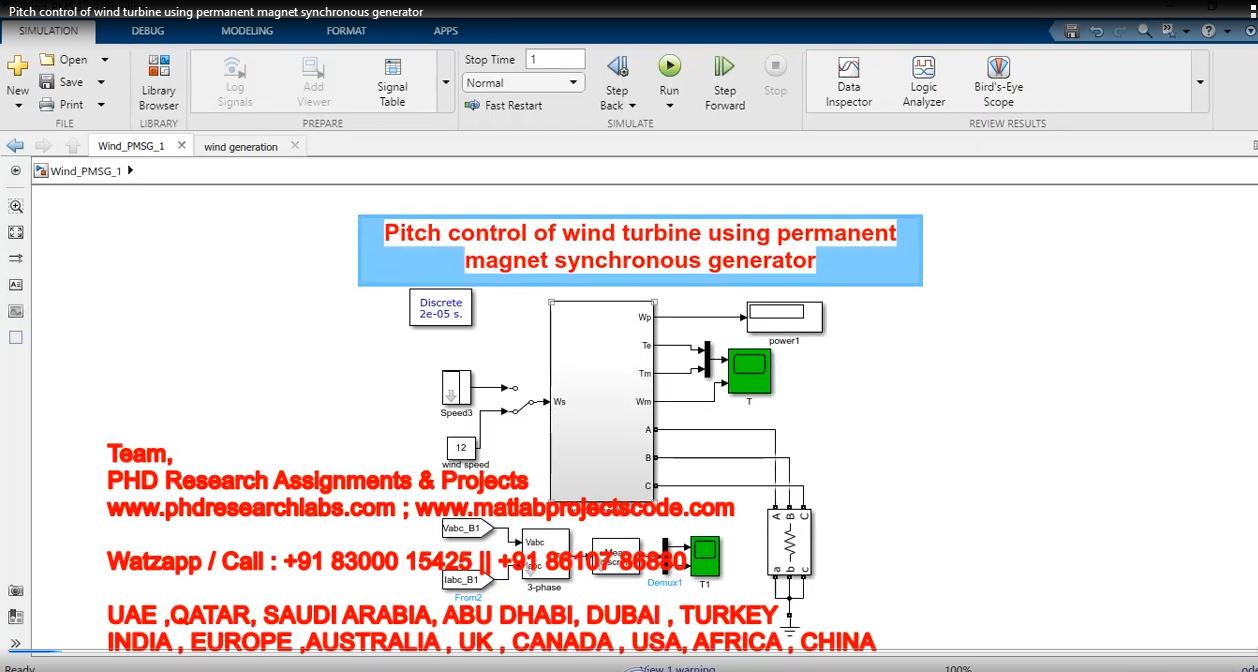The width and height of the screenshot is (1258, 672).
Task: Toggle the Hide/Show Explorer Bar button
Action: (15, 171)
